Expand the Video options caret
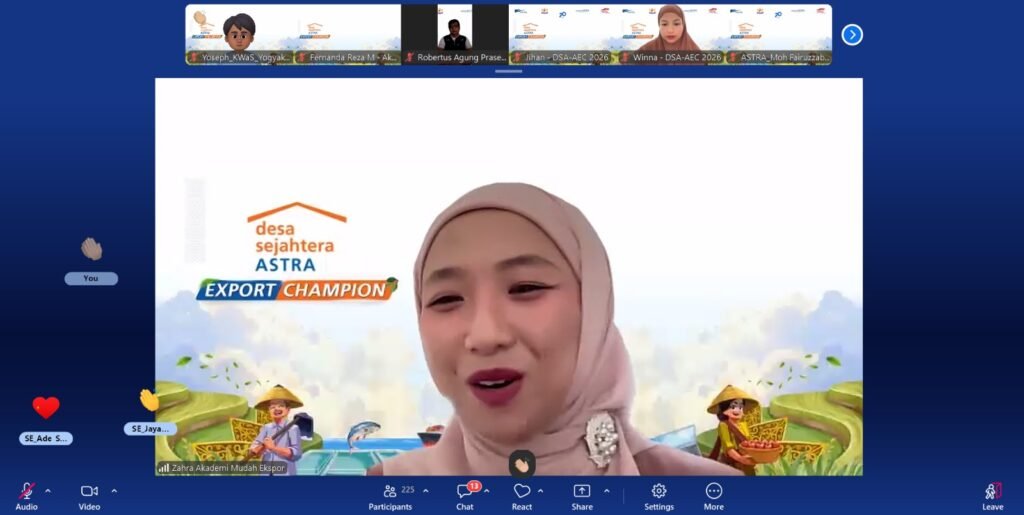 point(114,491)
